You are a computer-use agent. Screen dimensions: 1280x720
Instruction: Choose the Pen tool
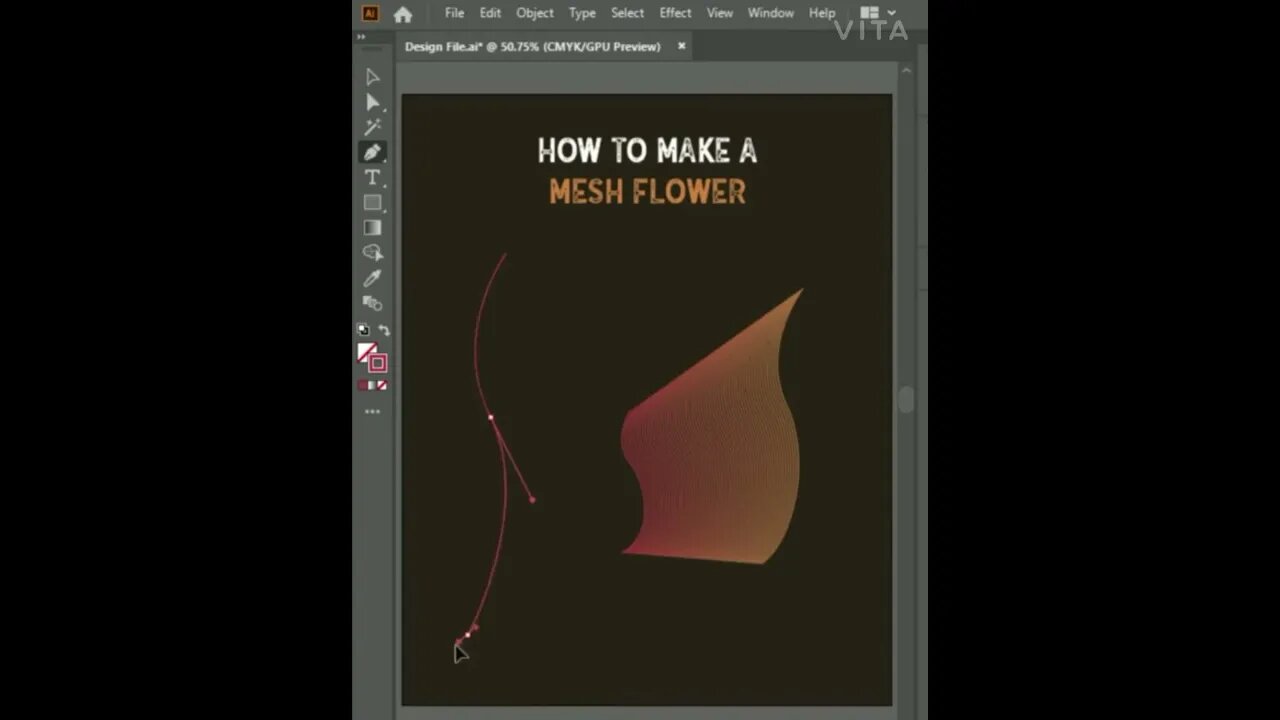[x=372, y=152]
